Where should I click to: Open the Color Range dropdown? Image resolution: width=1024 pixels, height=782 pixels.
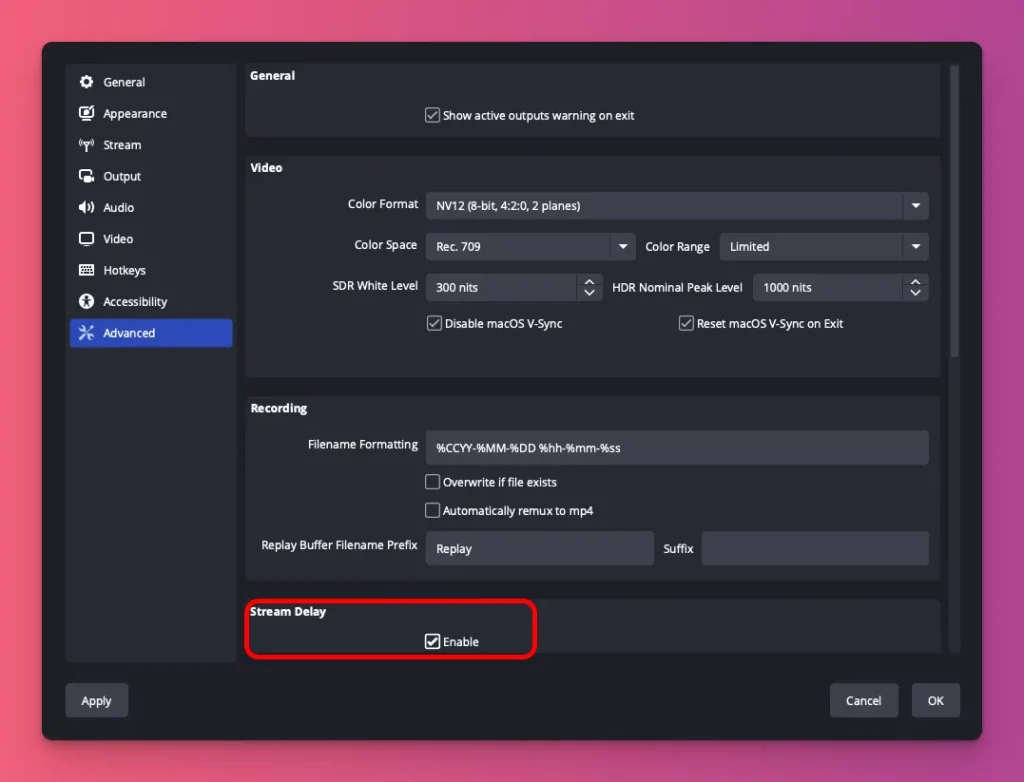[914, 246]
